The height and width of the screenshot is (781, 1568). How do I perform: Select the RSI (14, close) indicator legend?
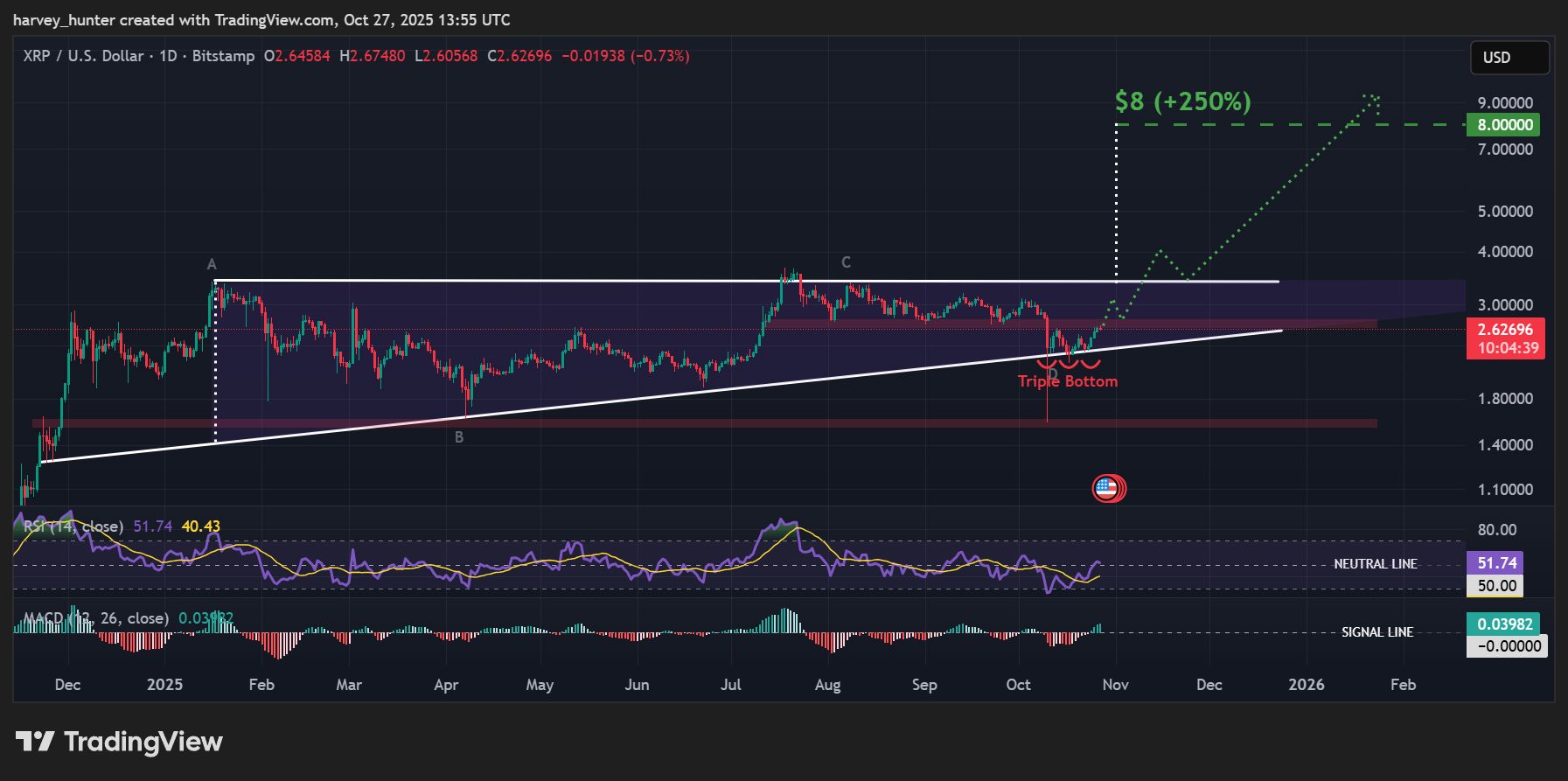(73, 526)
